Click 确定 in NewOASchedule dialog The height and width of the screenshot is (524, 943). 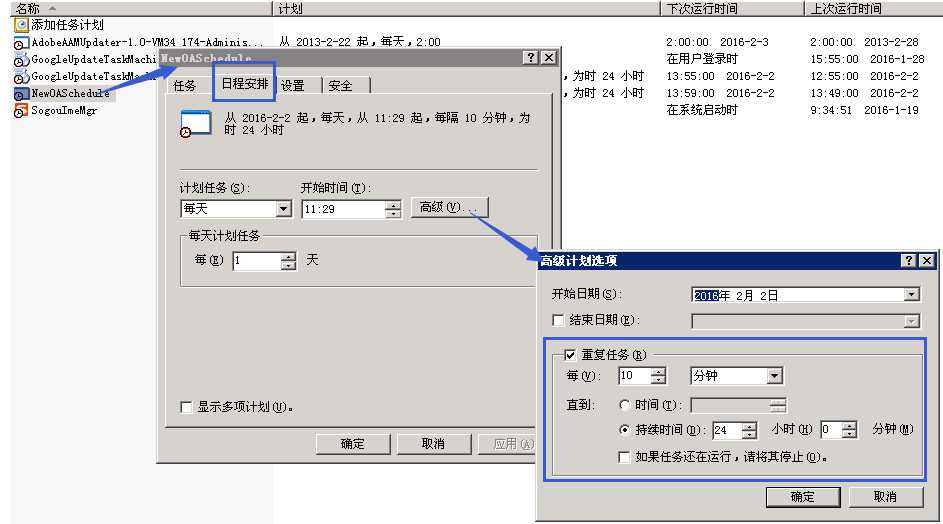[x=352, y=444]
